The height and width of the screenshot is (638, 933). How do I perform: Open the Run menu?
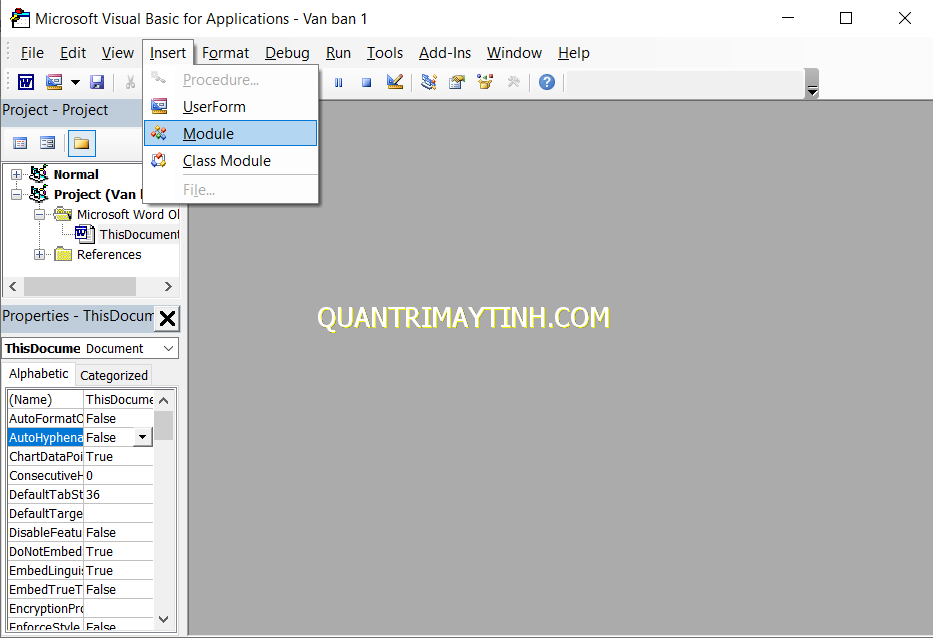point(339,53)
